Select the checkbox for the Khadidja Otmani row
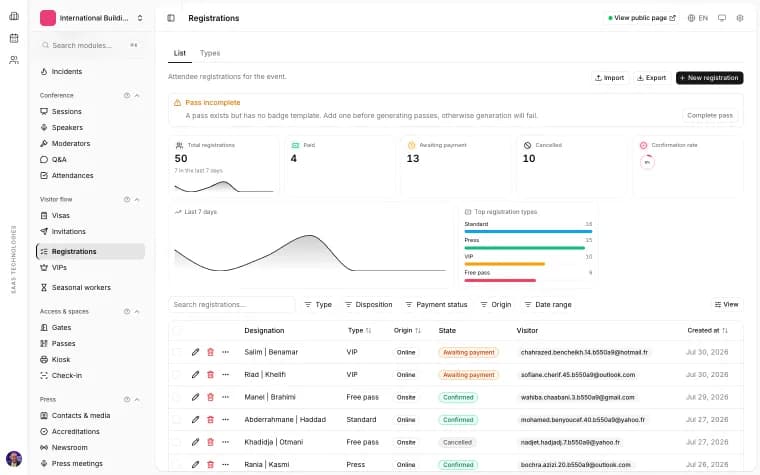Image resolution: width=760 pixels, height=475 pixels. click(177, 442)
